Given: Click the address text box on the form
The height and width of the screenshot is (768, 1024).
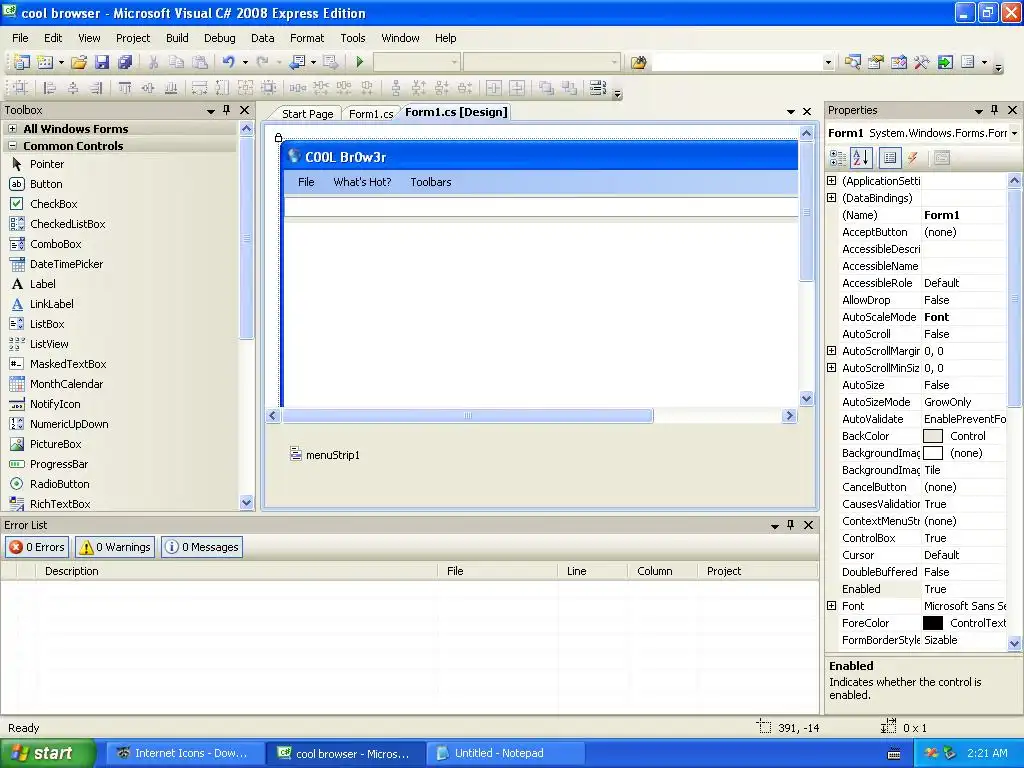Looking at the screenshot, I should point(541,207).
